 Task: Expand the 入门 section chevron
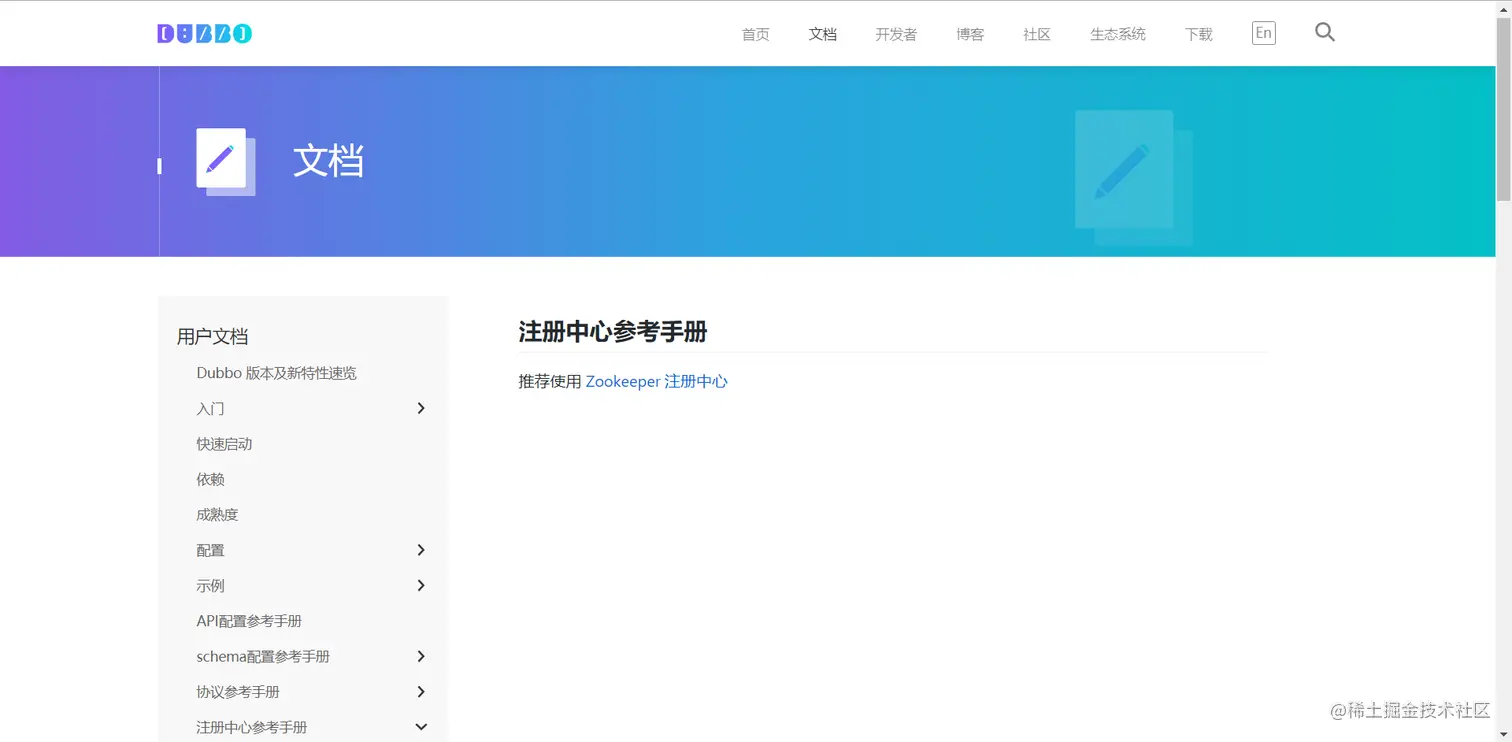click(x=421, y=408)
